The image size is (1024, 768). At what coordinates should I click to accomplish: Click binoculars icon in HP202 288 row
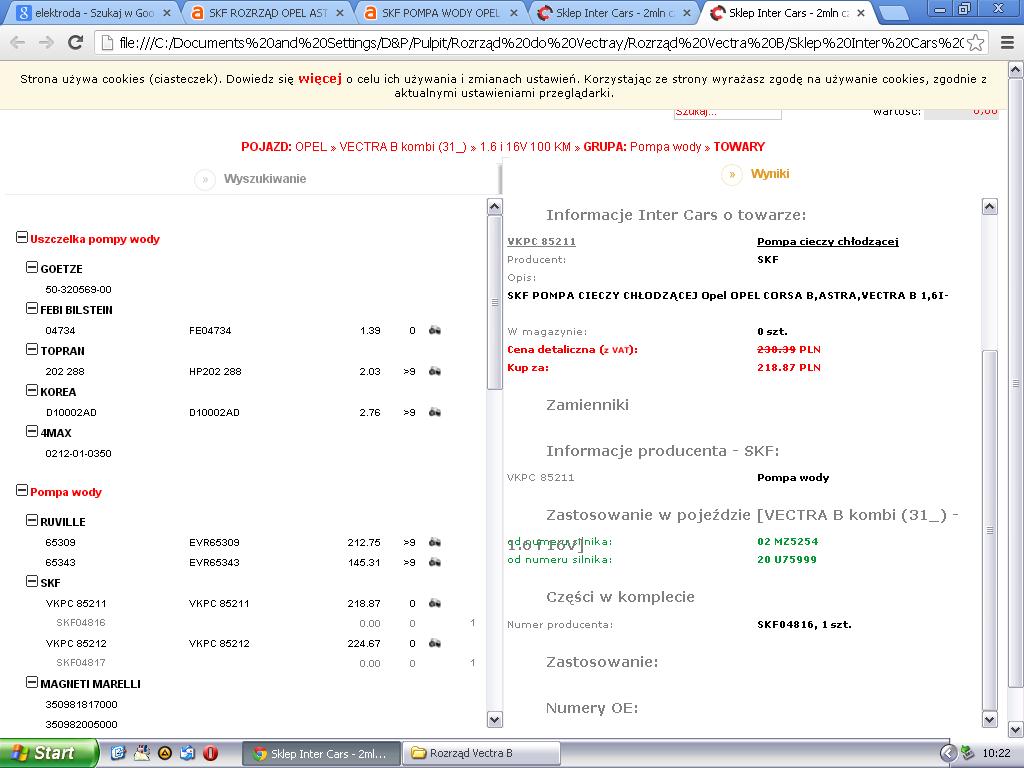click(x=434, y=372)
